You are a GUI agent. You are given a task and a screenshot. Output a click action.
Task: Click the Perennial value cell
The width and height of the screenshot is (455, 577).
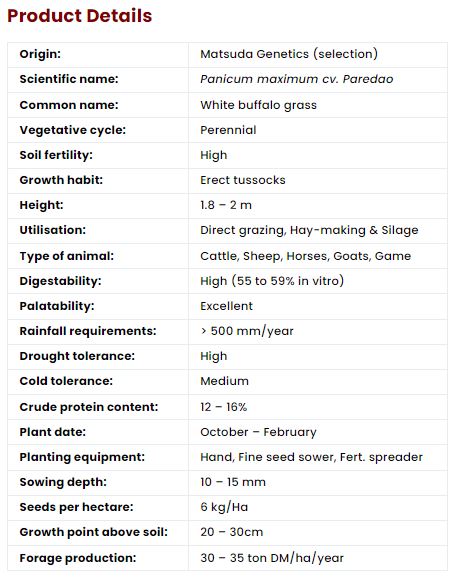click(x=318, y=130)
